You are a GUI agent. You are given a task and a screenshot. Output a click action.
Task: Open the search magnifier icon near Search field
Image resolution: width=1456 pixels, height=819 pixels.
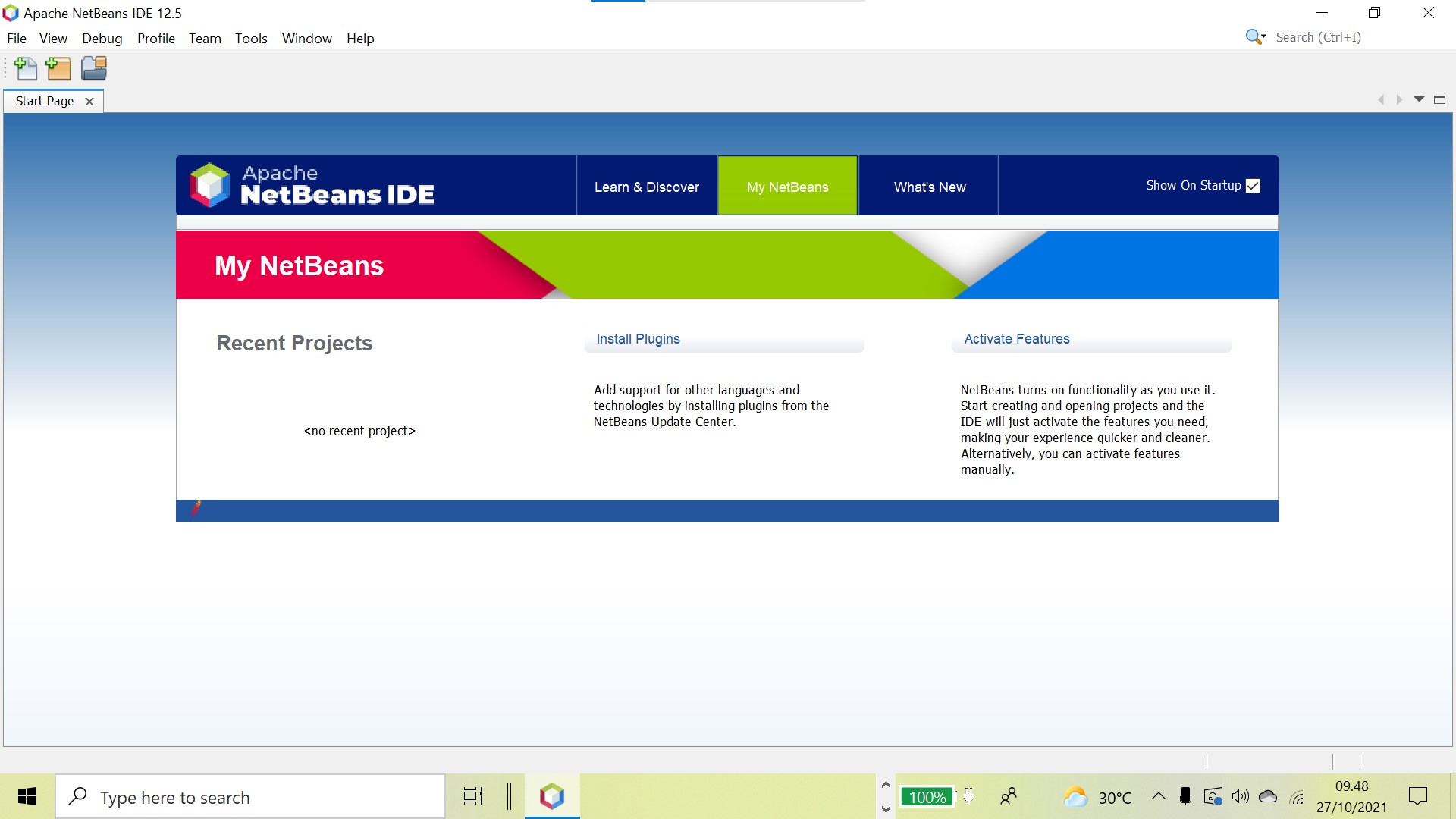click(1252, 36)
